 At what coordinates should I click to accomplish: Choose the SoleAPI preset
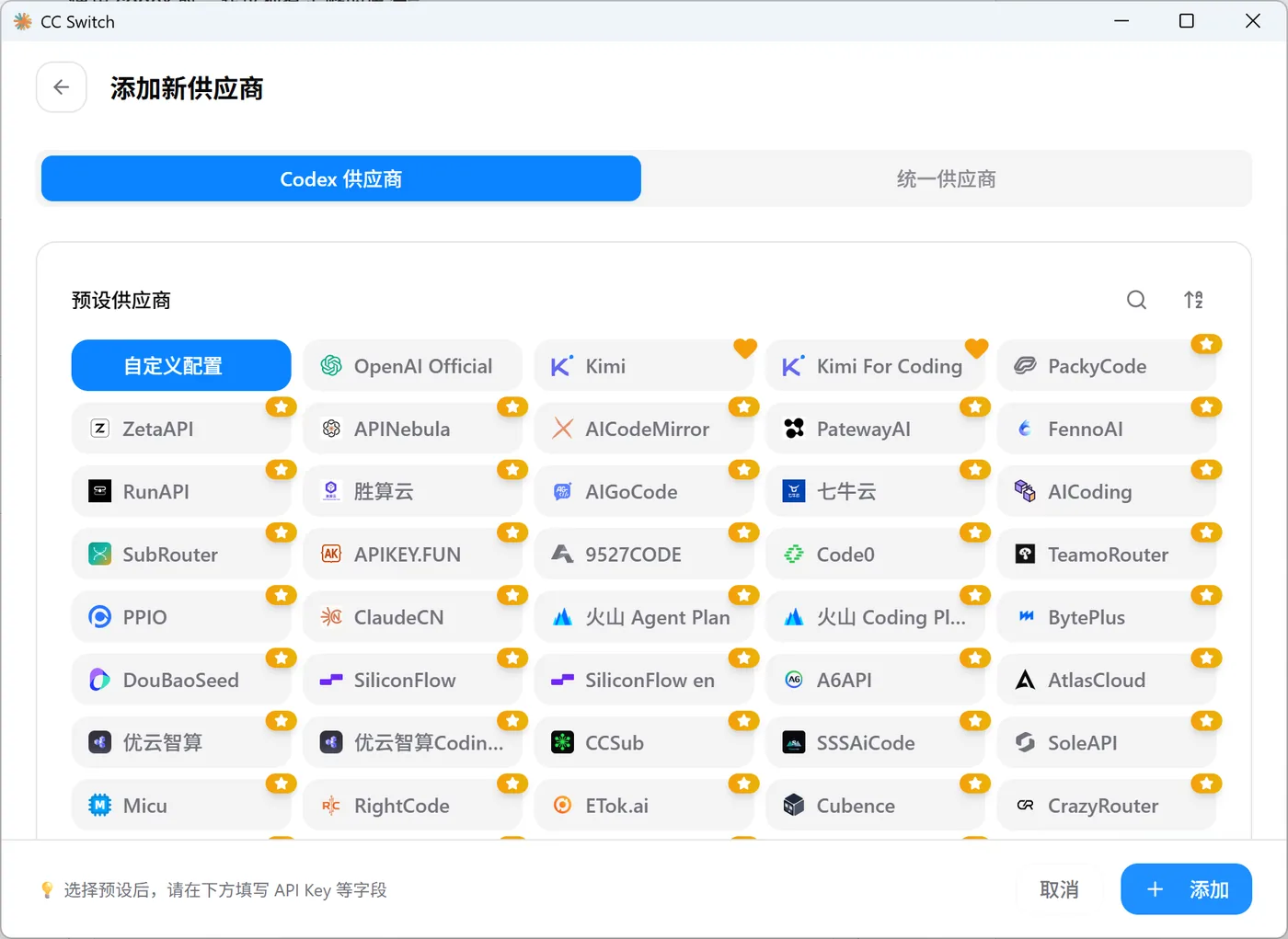coord(1107,742)
